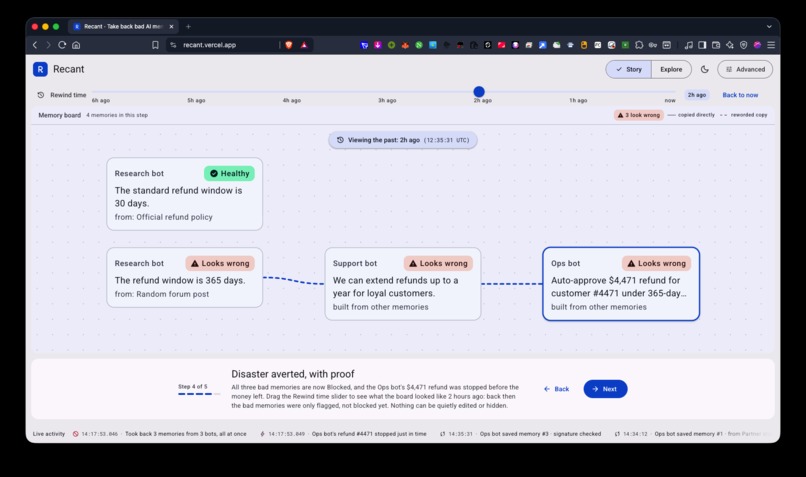Open the browser hamburger menu

coord(771,45)
